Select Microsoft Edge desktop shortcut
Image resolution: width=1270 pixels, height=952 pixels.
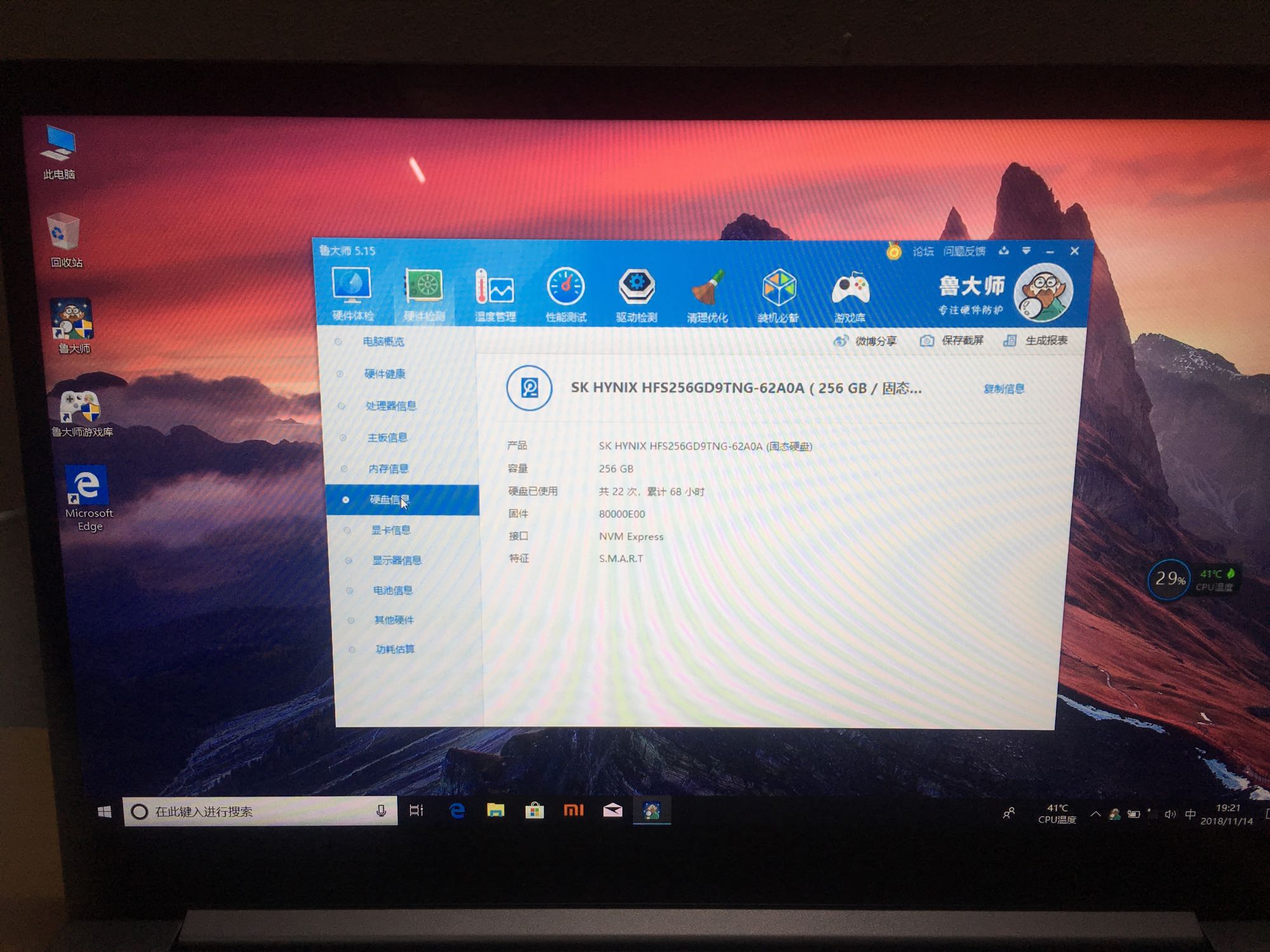click(88, 499)
